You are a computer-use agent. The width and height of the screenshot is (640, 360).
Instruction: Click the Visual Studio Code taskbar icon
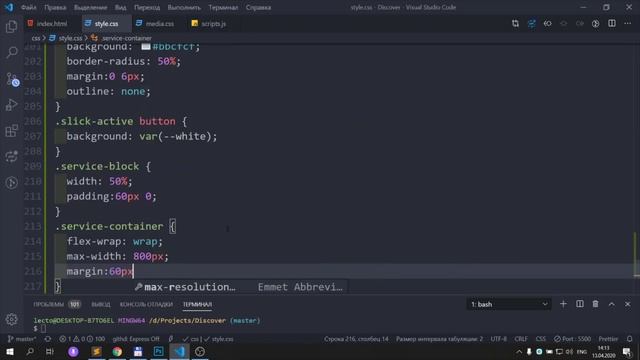179,351
